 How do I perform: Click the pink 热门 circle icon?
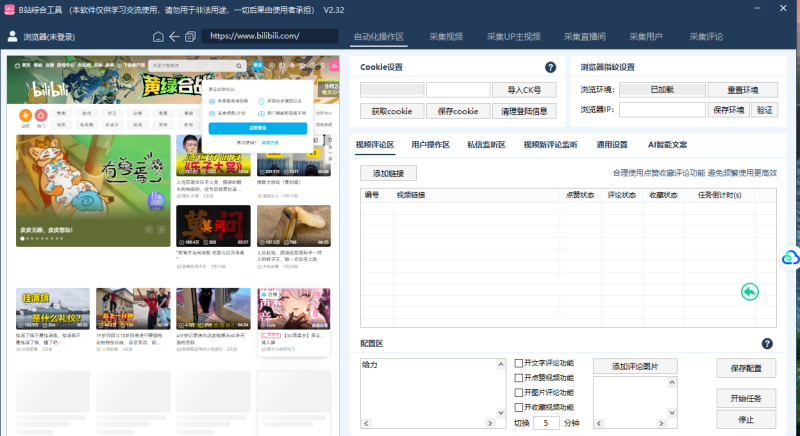pyautogui.click(x=41, y=115)
